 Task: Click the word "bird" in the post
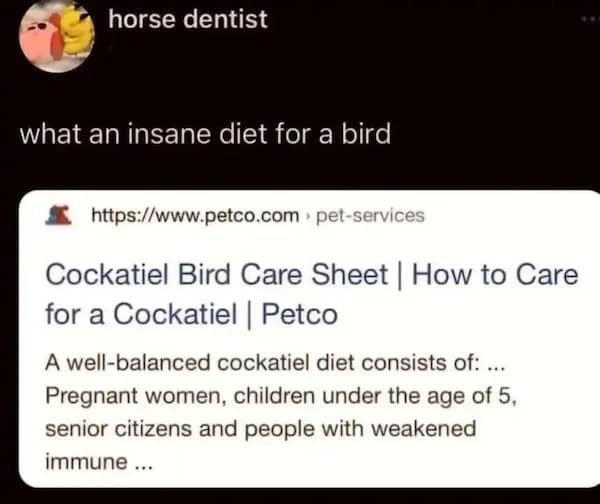pos(366,132)
